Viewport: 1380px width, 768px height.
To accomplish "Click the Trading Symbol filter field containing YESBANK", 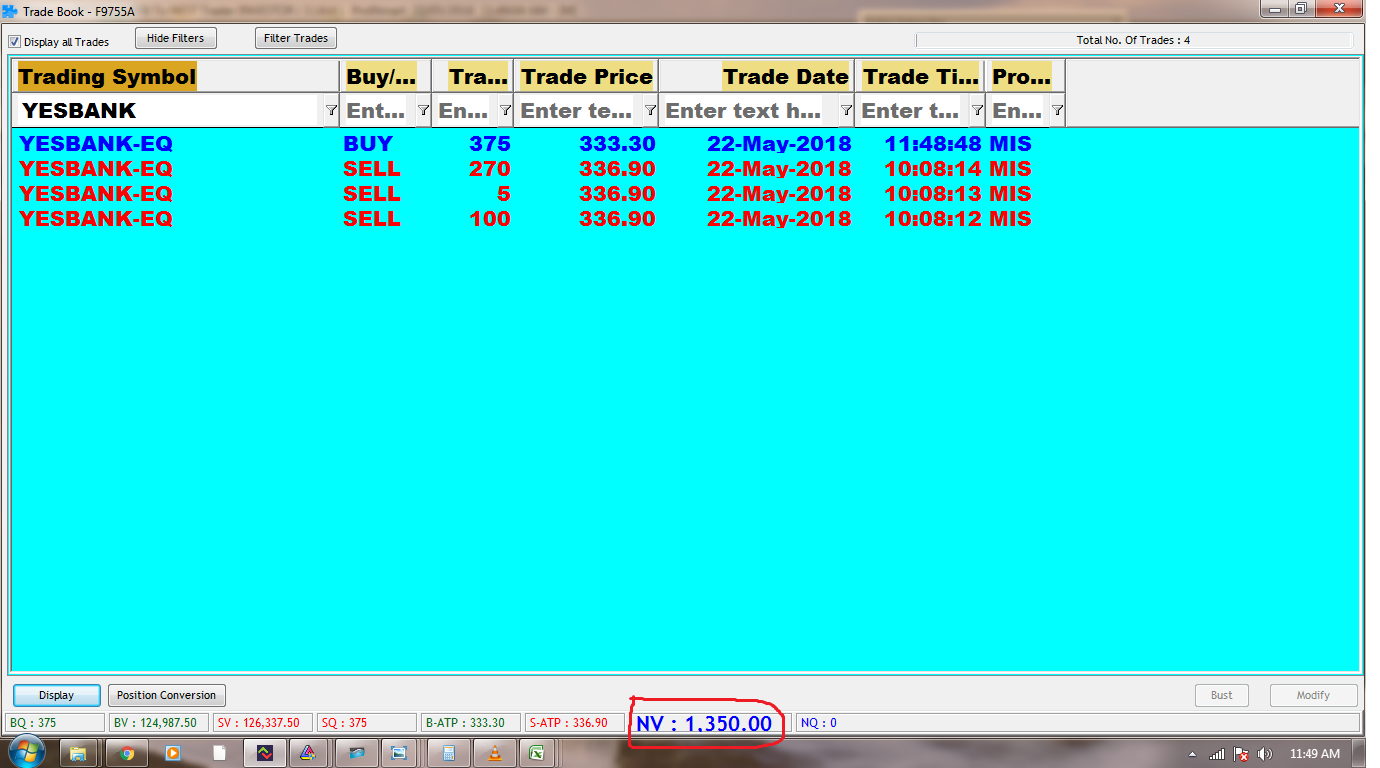I will 170,110.
